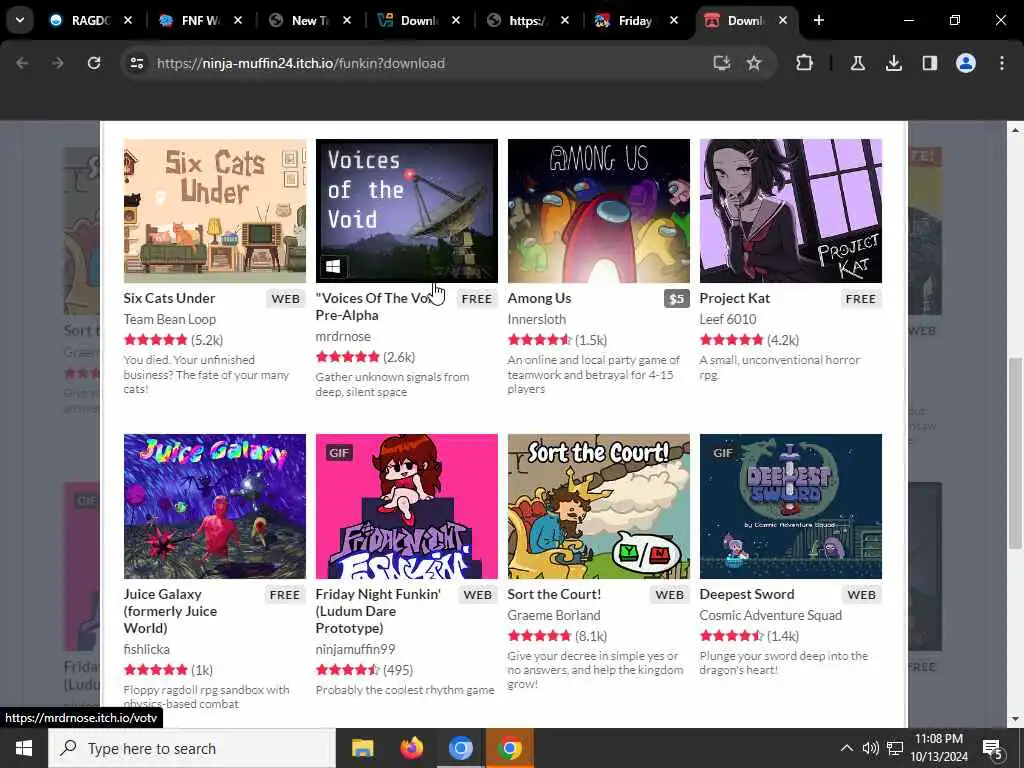Visit ninjamuffin99 author page
1024x768 pixels.
(355, 649)
